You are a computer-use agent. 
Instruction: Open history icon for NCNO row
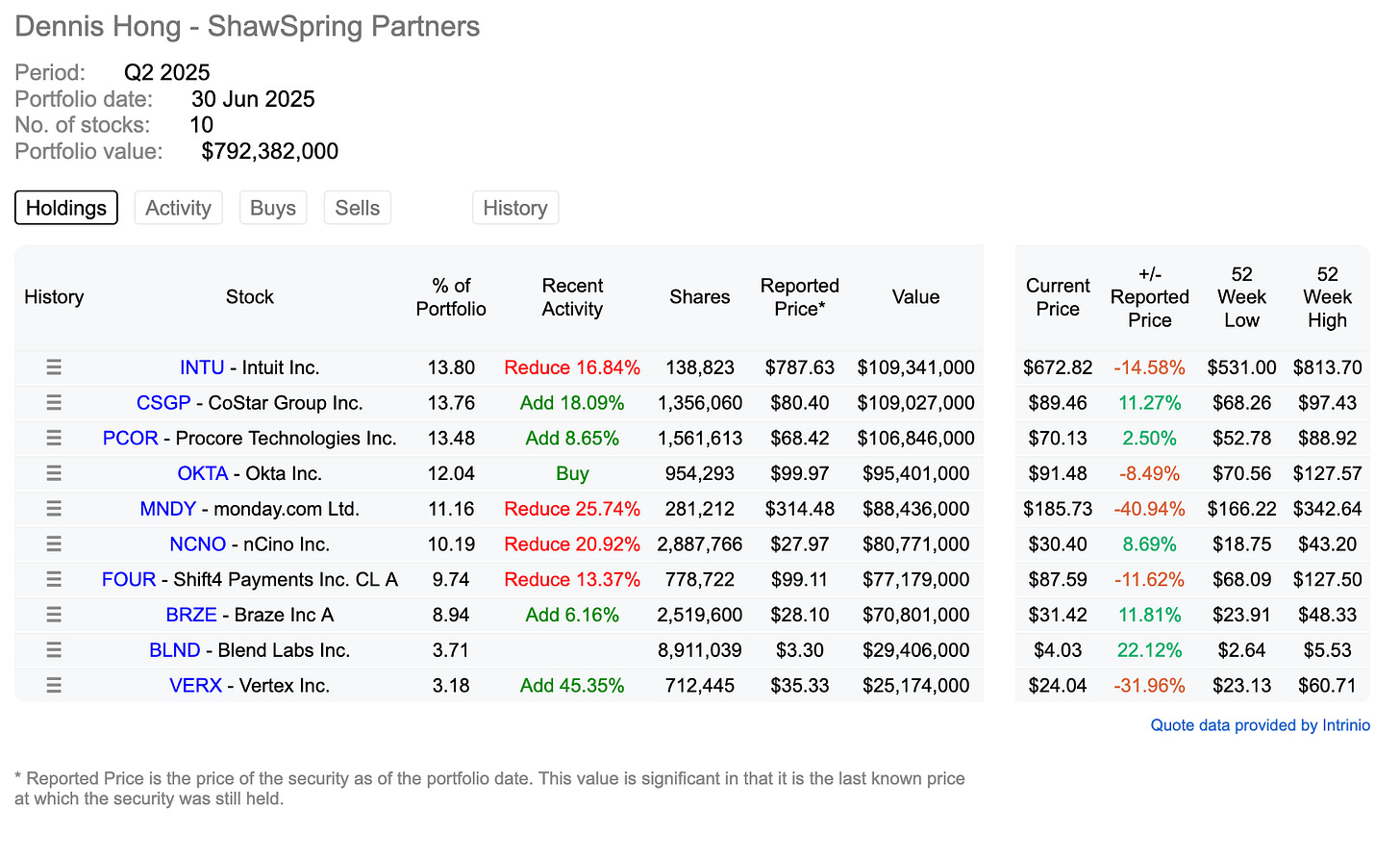[x=54, y=544]
